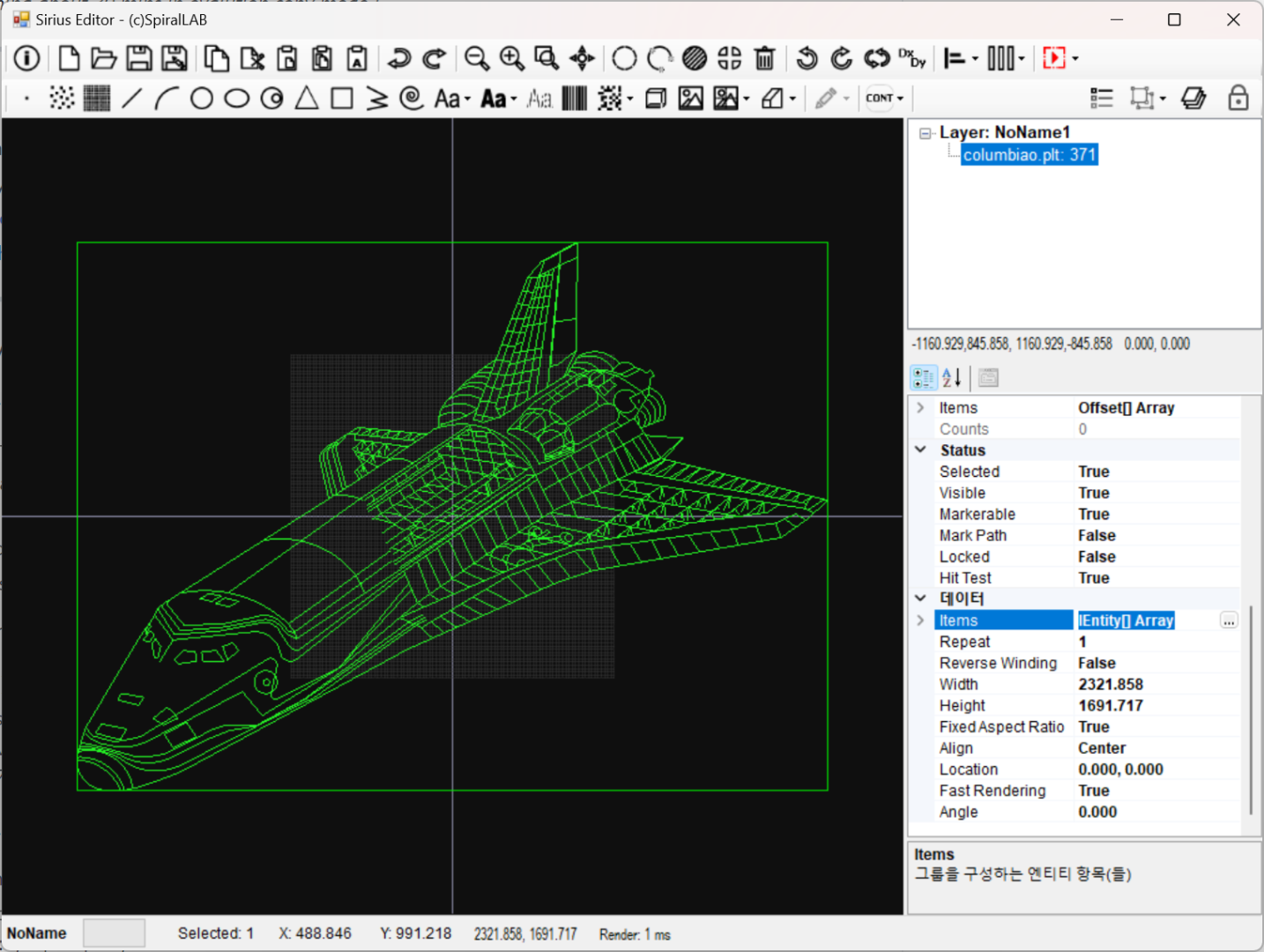Open the Items ellipsis editor button
The width and height of the screenshot is (1264, 952).
pyautogui.click(x=1229, y=621)
